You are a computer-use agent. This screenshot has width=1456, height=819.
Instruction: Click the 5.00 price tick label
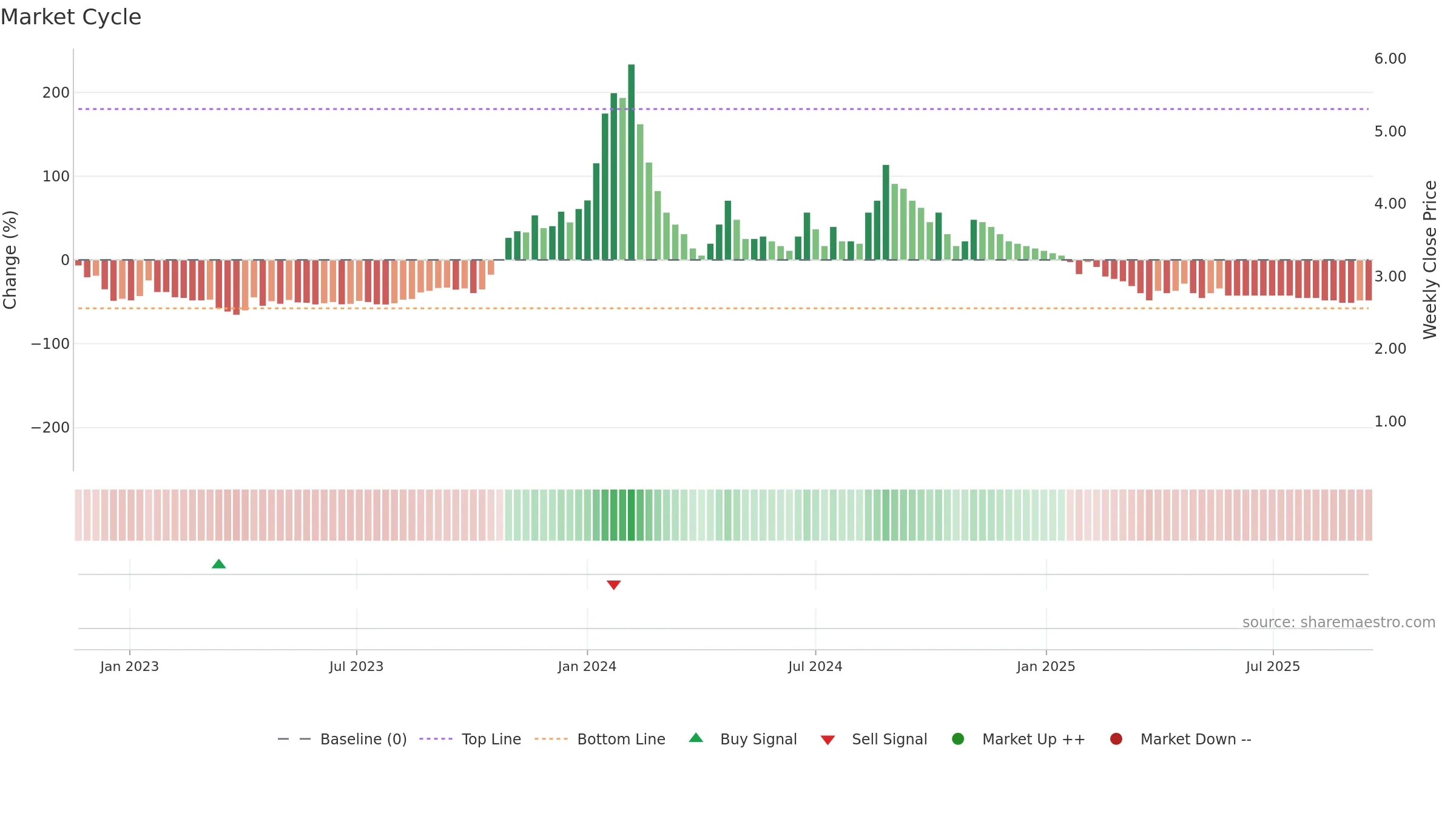point(1390,132)
